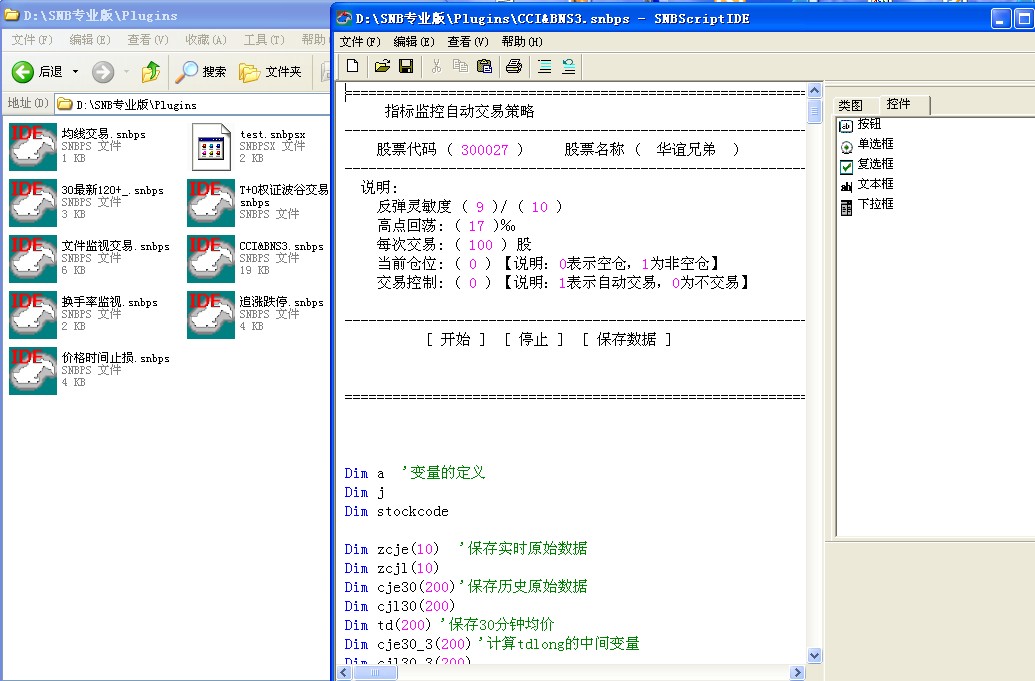The height and width of the screenshot is (681, 1035).
Task: Save script with the floppy disk icon
Action: pyautogui.click(x=406, y=66)
